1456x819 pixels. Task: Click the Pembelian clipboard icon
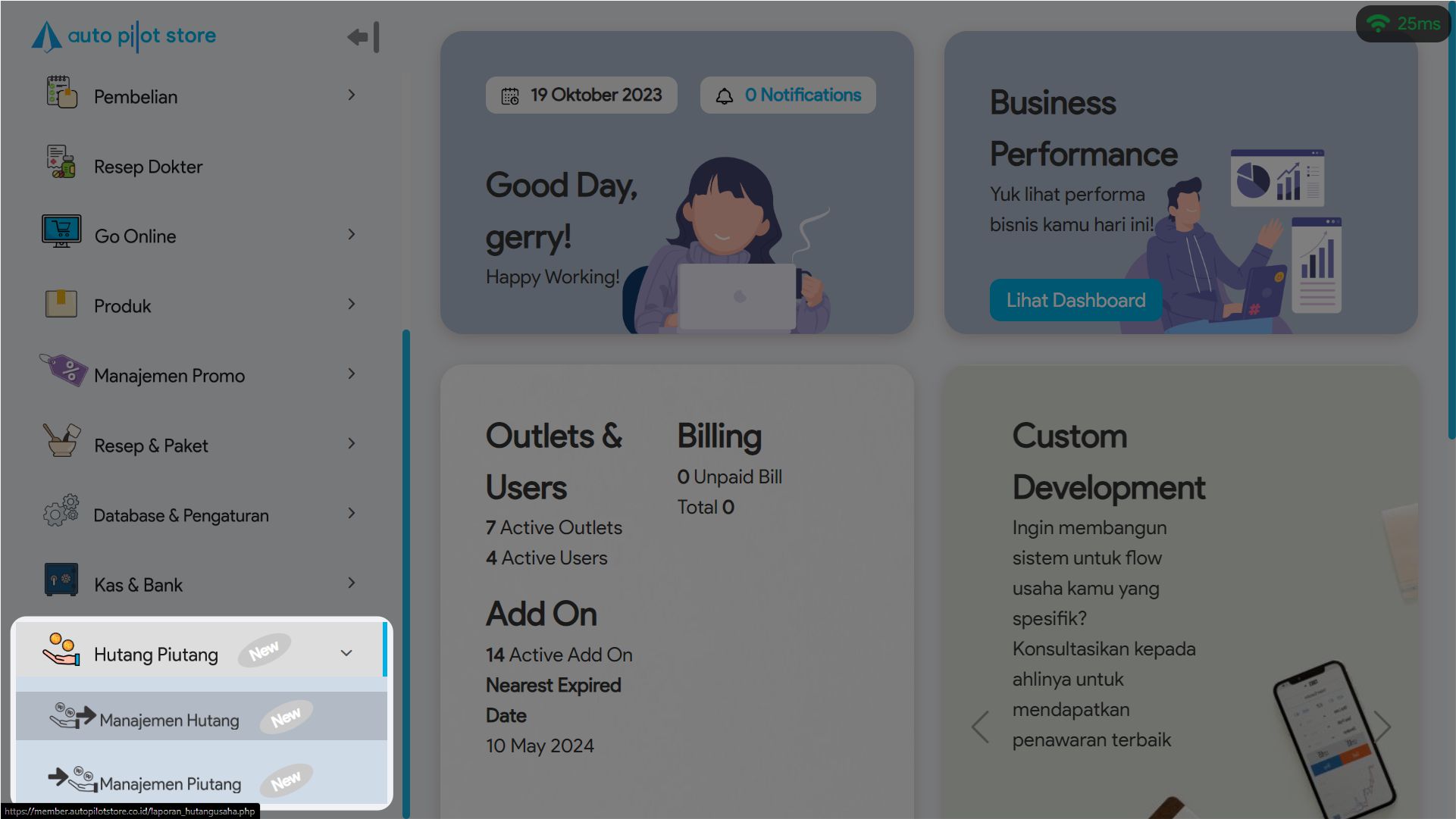point(61,93)
